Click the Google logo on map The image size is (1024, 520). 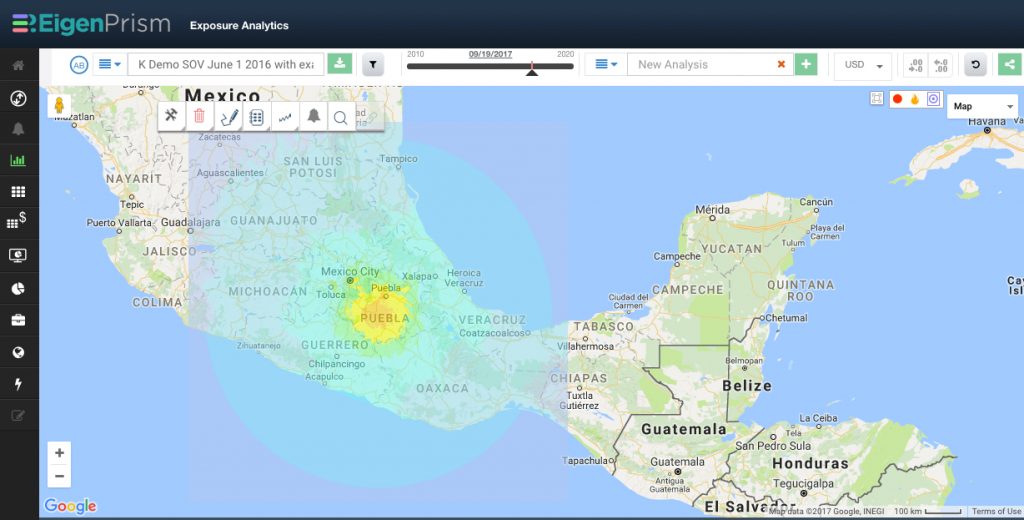tap(70, 506)
